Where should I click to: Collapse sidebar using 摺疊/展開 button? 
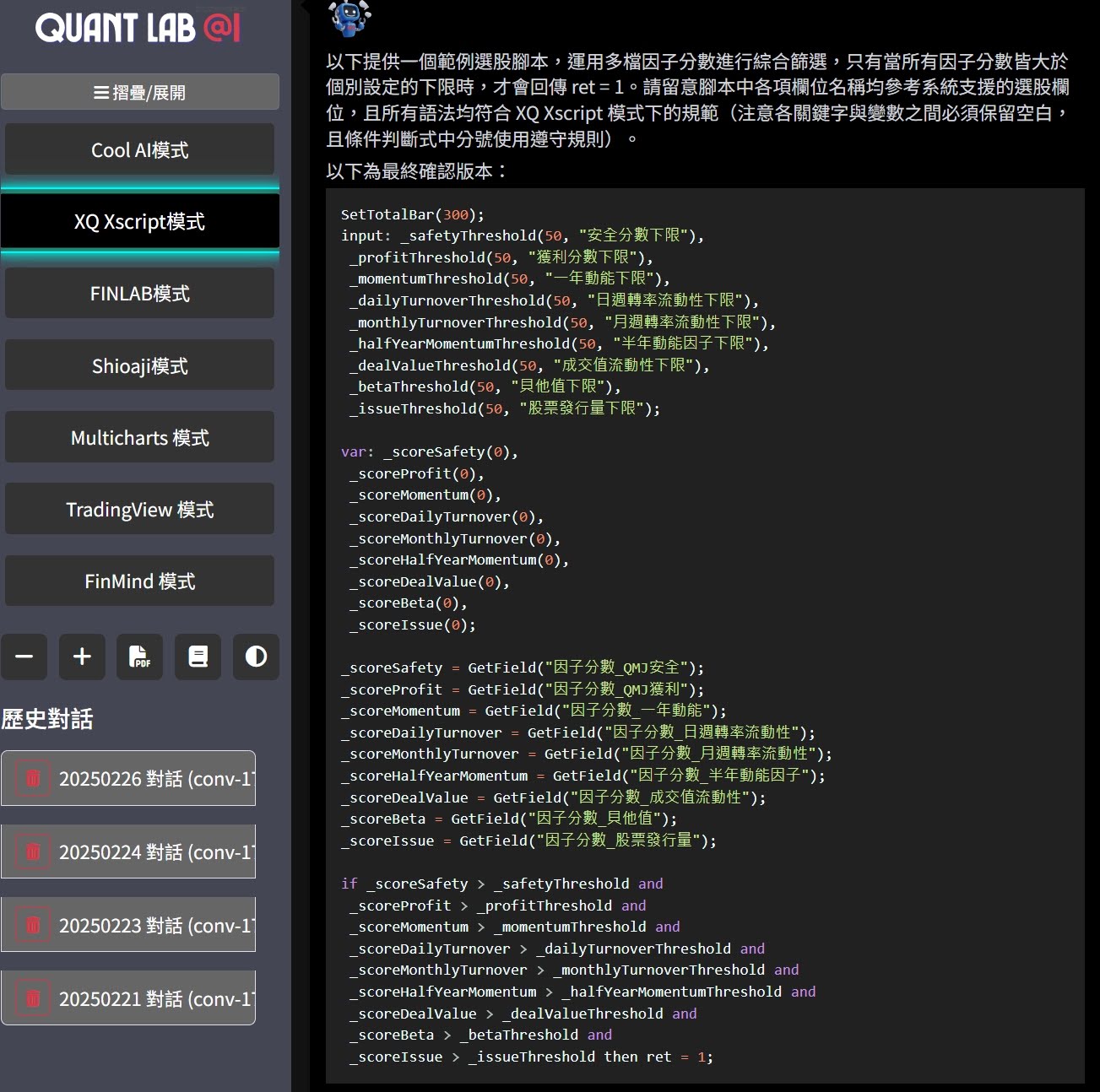click(x=140, y=92)
